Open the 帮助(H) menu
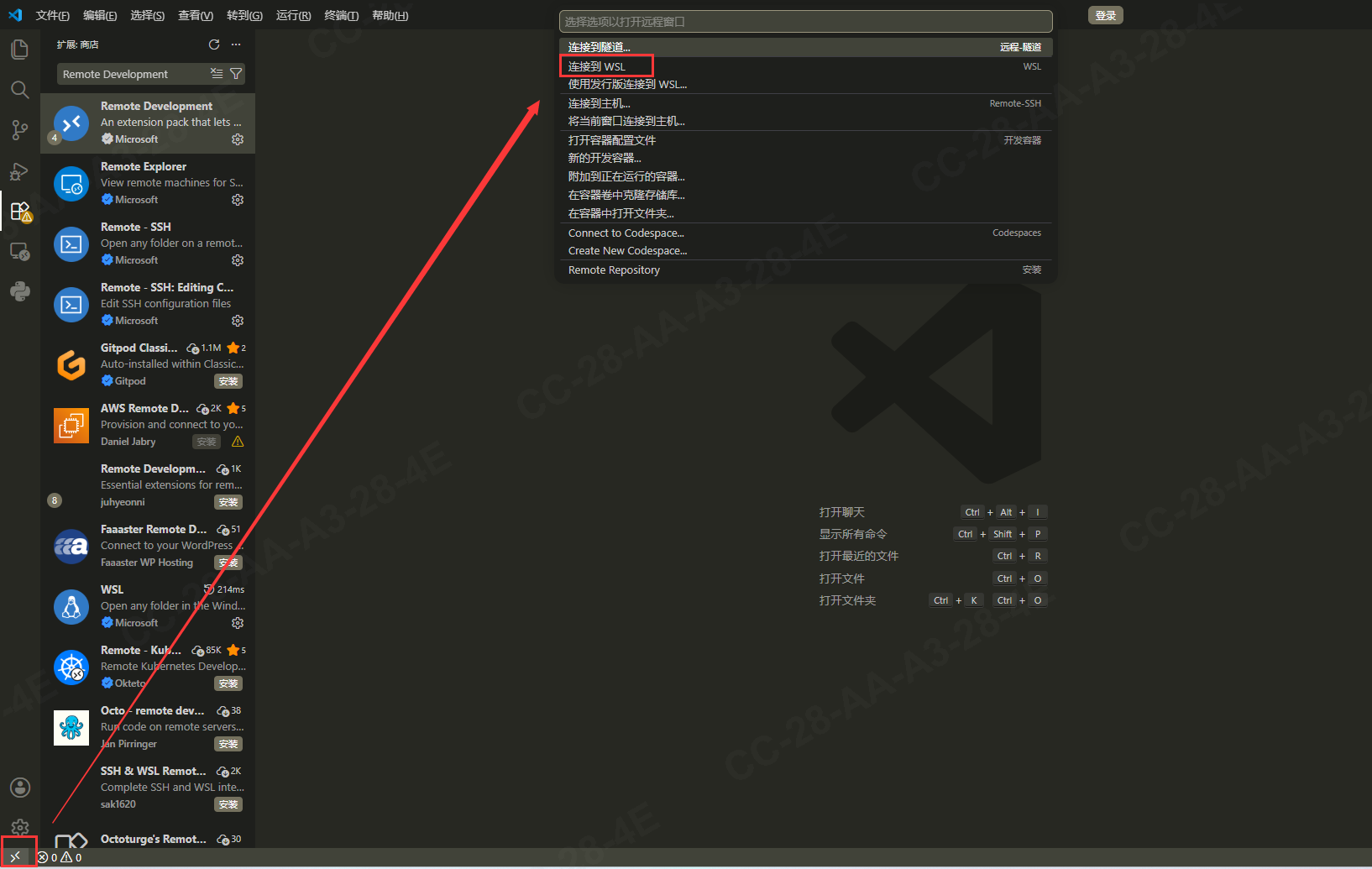 (x=390, y=15)
